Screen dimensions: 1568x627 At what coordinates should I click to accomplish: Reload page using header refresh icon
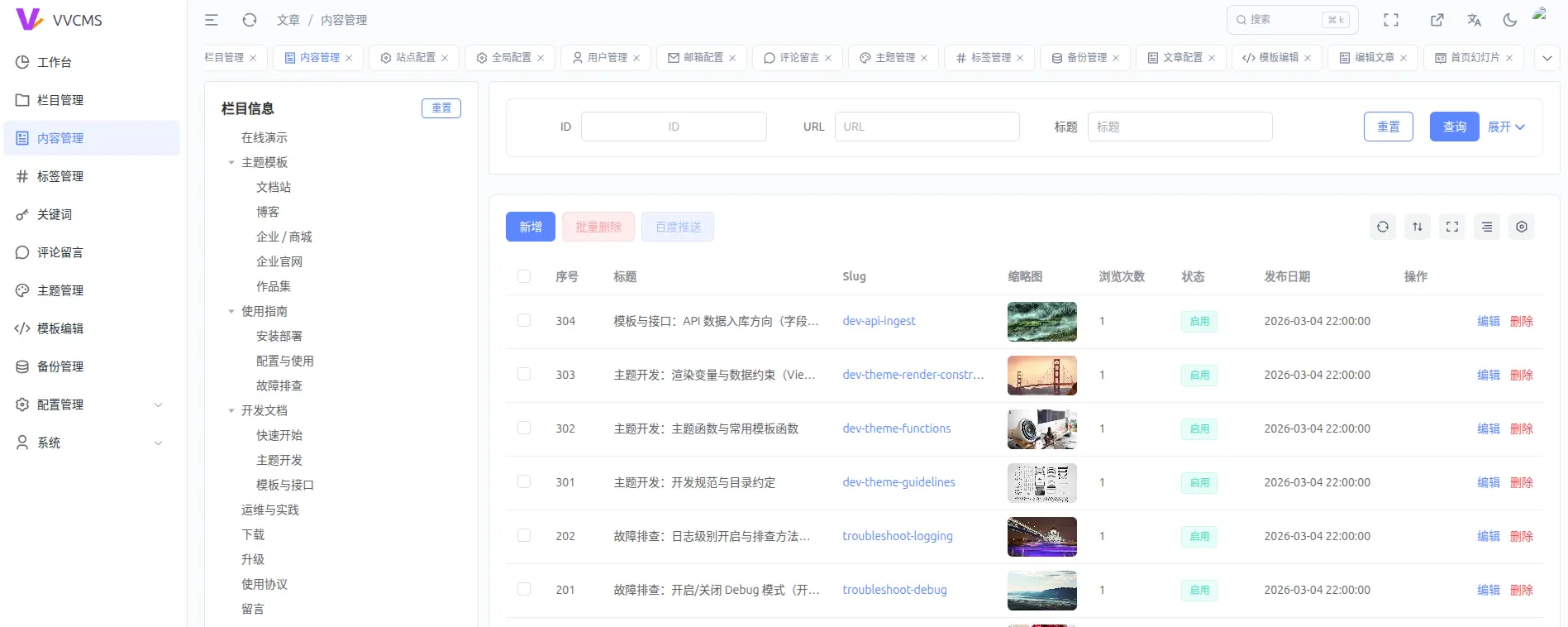click(x=250, y=20)
